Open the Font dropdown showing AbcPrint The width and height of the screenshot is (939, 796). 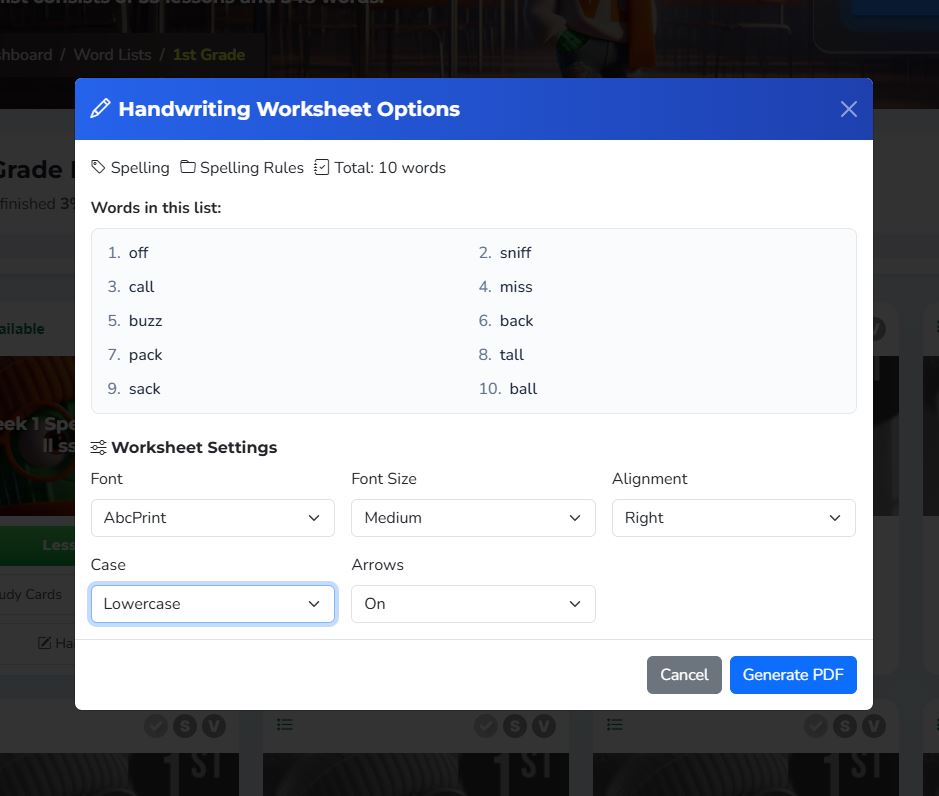[212, 518]
